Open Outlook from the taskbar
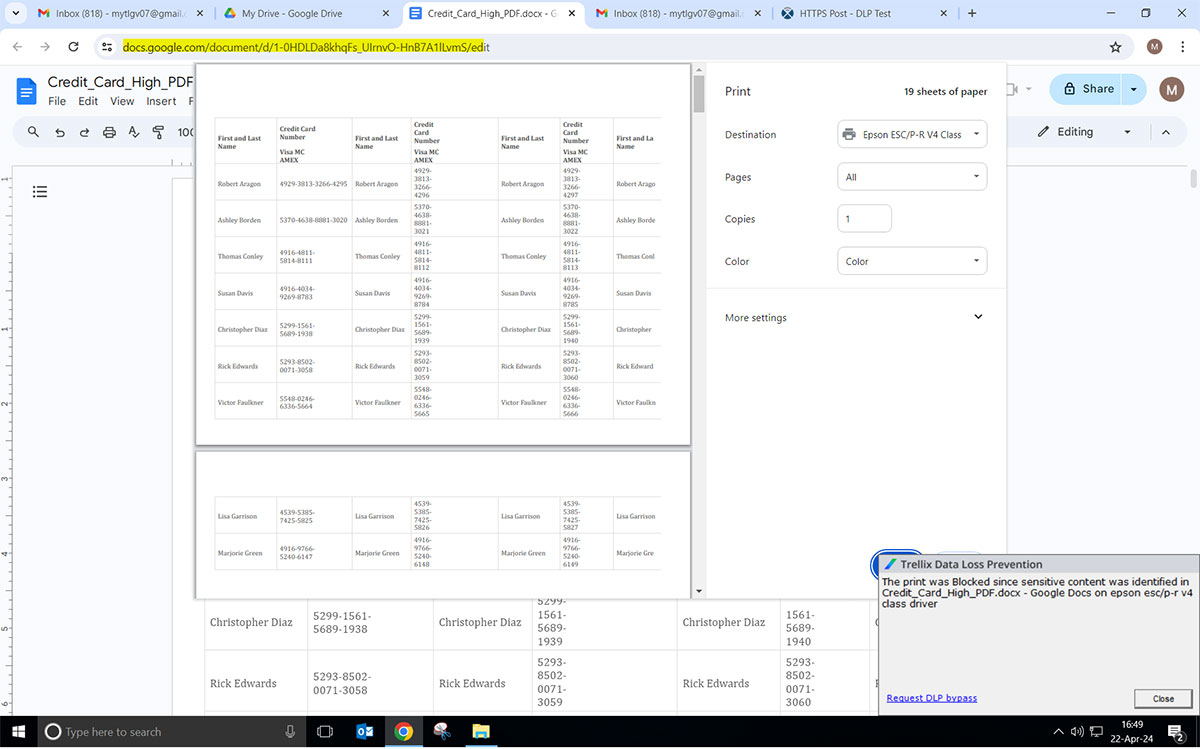The height and width of the screenshot is (749, 1200). [364, 731]
